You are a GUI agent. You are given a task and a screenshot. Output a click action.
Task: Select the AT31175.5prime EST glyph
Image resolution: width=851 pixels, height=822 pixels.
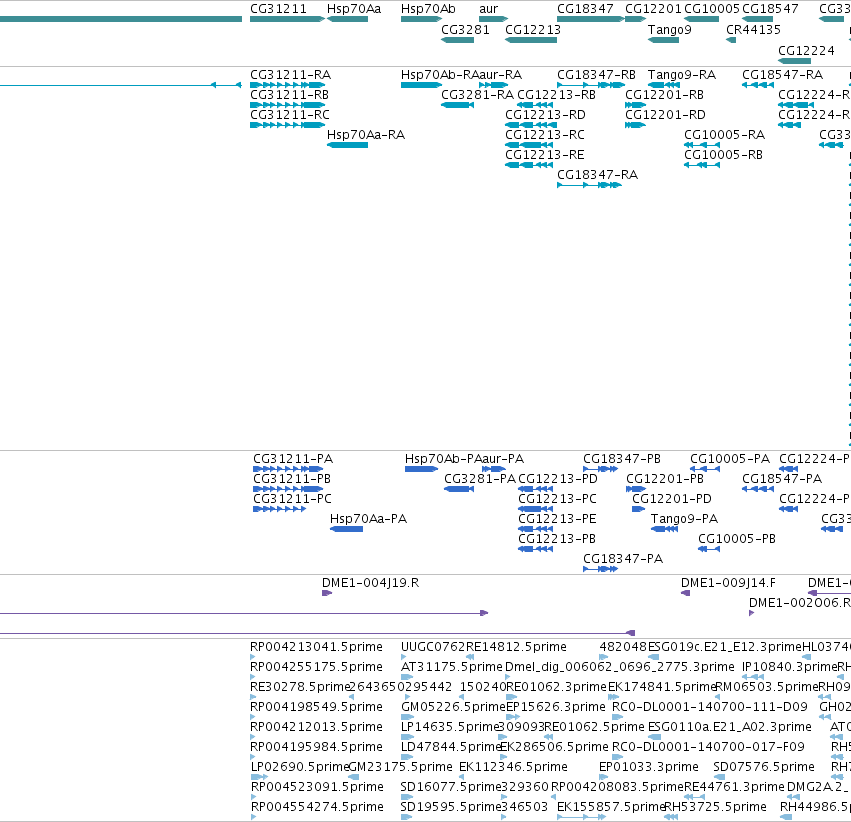coord(407,677)
